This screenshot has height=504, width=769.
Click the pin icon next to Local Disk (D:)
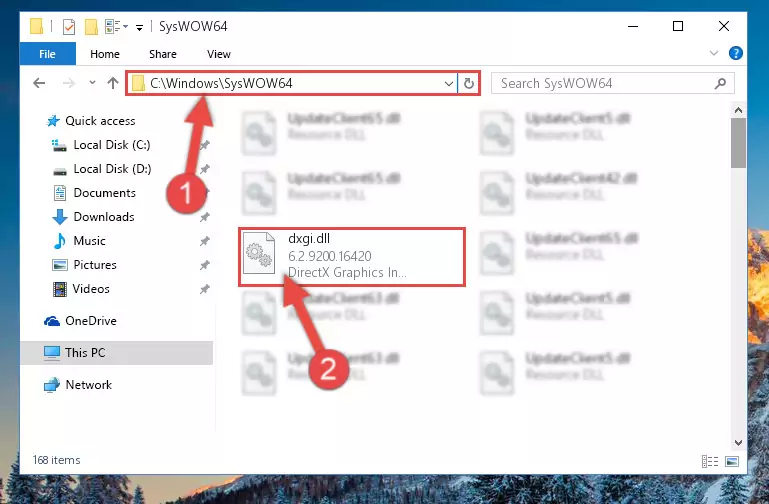click(x=205, y=169)
